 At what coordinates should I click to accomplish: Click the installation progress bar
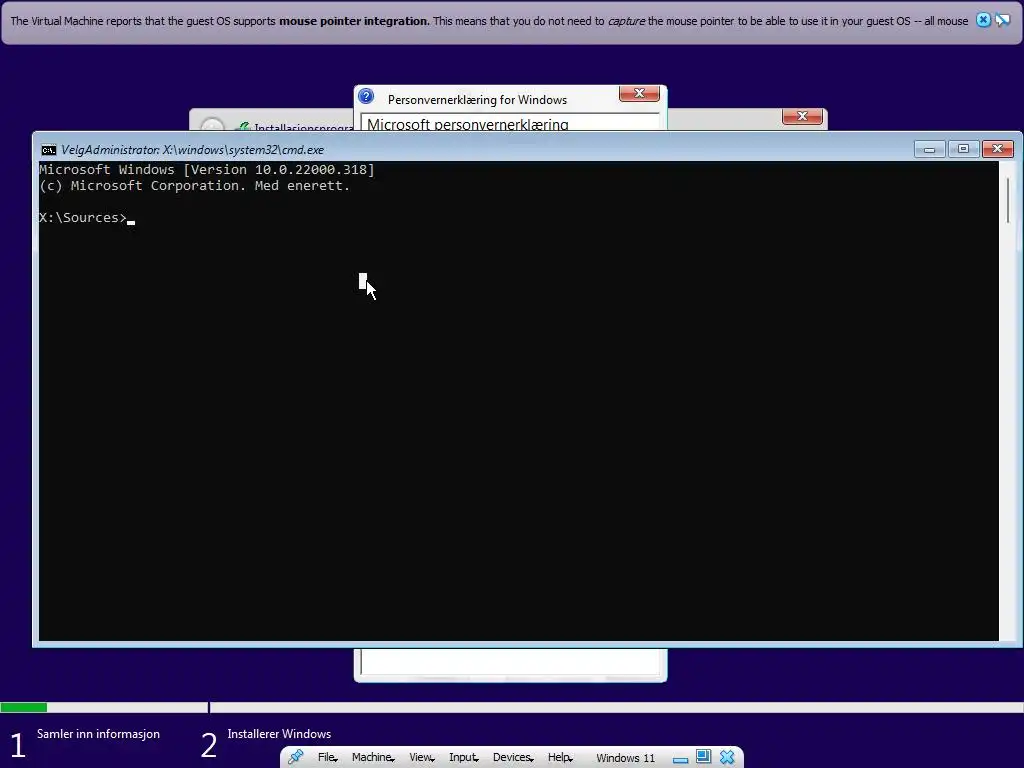pyautogui.click(x=512, y=707)
